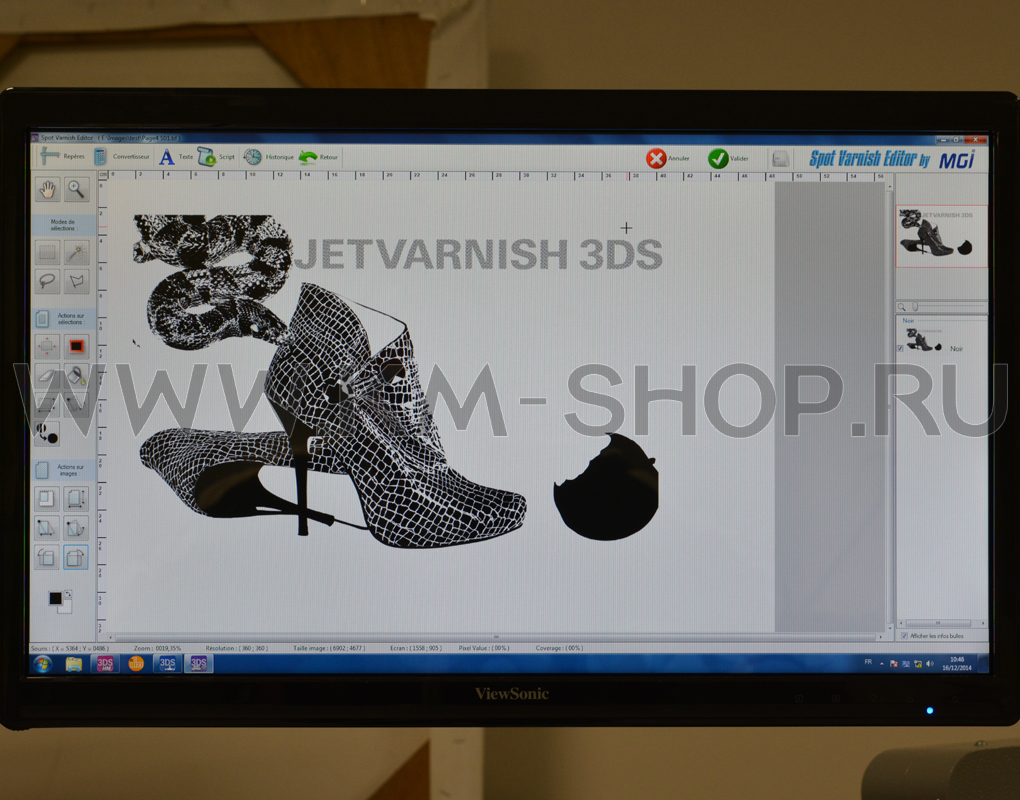Rotate image clockwise highlighted icon
The image size is (1020, 800).
tap(76, 557)
